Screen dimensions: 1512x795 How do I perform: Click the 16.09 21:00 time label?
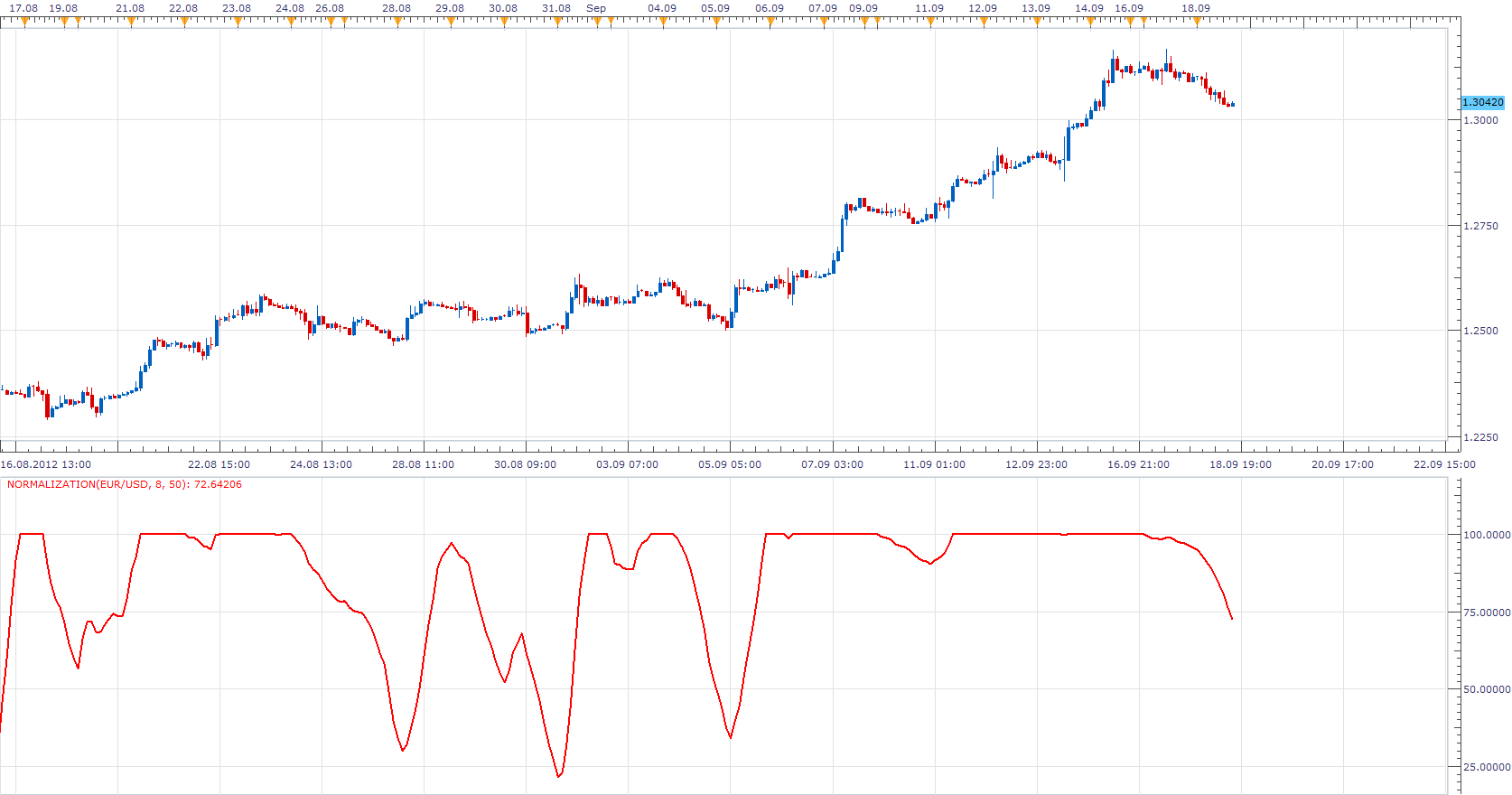pyautogui.click(x=1138, y=464)
